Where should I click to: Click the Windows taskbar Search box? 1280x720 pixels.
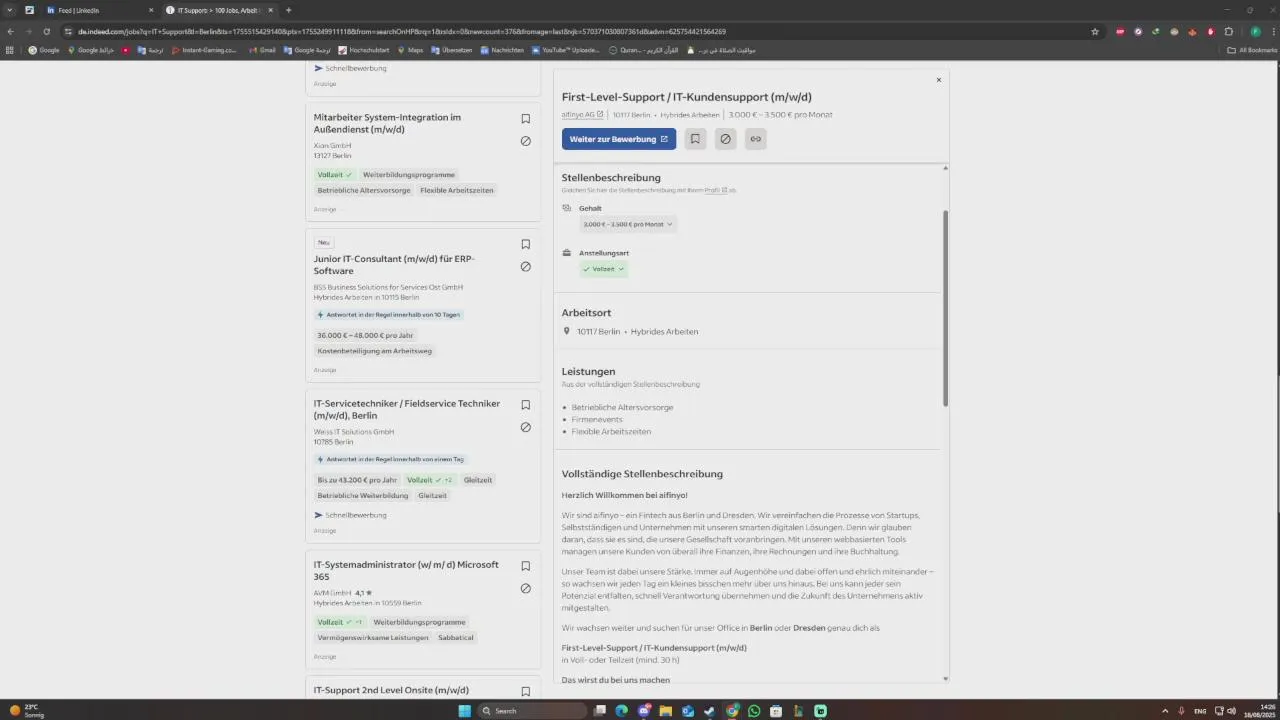[x=531, y=711]
